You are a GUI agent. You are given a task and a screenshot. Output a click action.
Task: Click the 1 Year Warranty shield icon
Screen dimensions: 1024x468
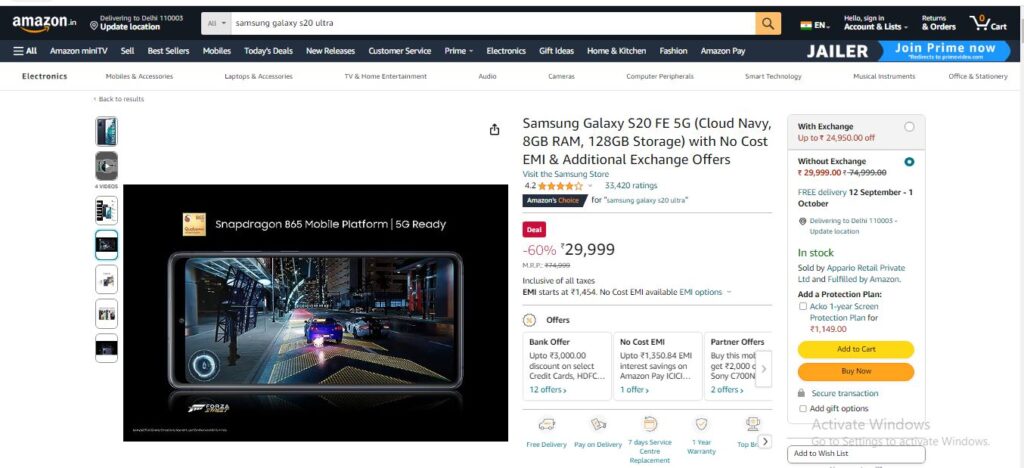[701, 424]
